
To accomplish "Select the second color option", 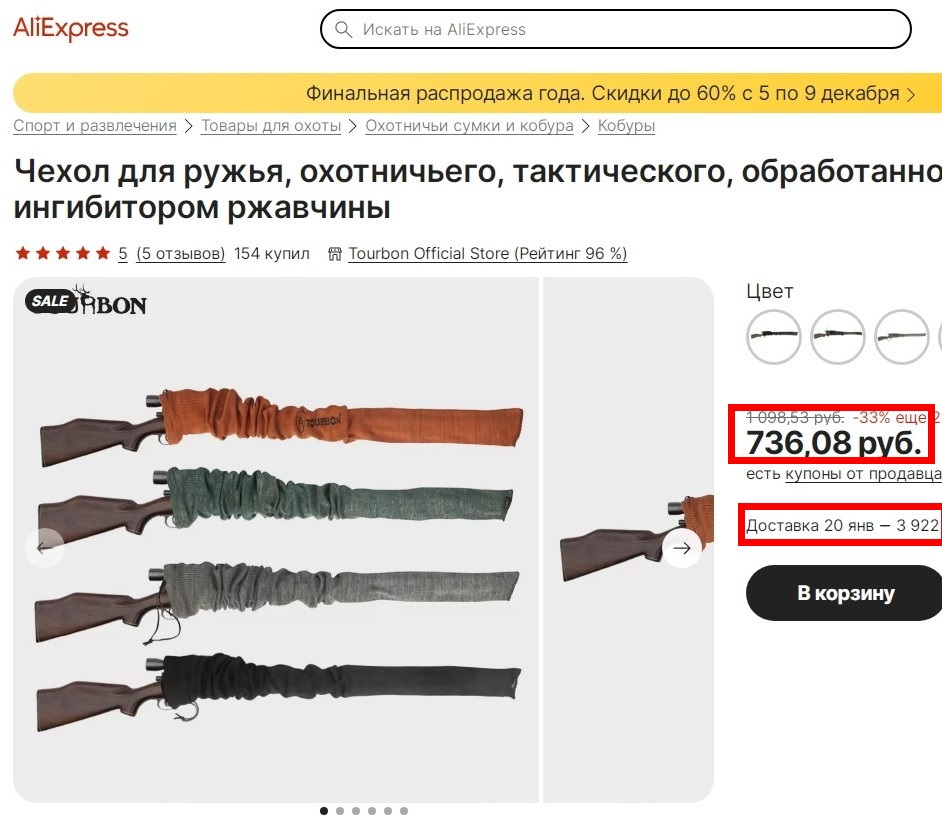I will point(838,337).
